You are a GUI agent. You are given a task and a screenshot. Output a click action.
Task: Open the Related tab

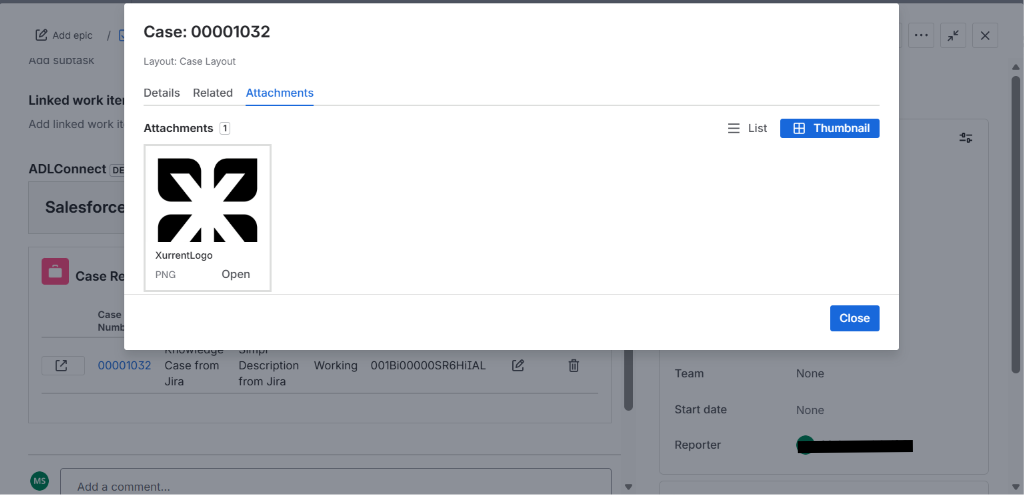tap(212, 93)
